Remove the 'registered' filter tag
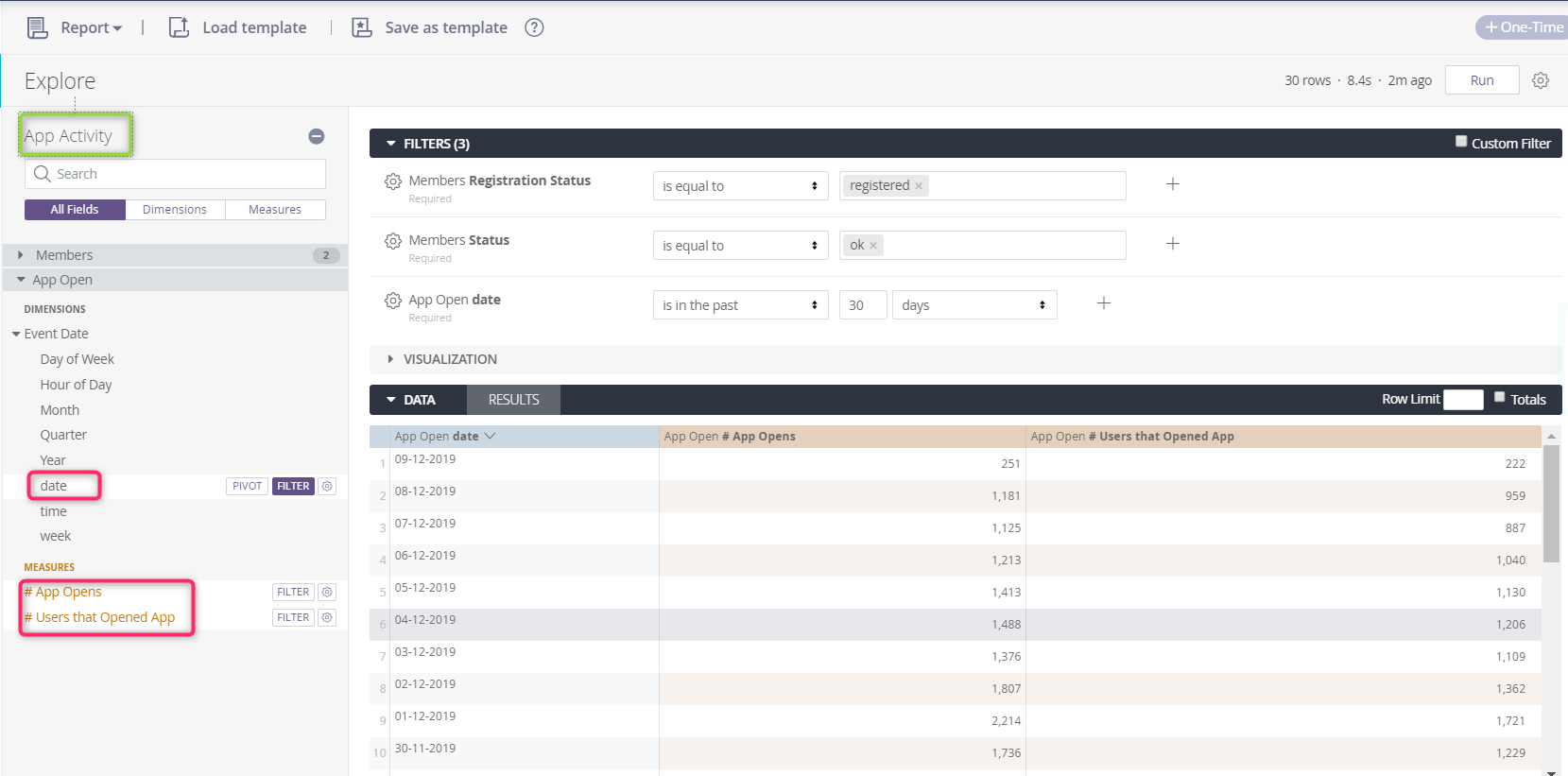This screenshot has width=1568, height=776. pos(919,186)
